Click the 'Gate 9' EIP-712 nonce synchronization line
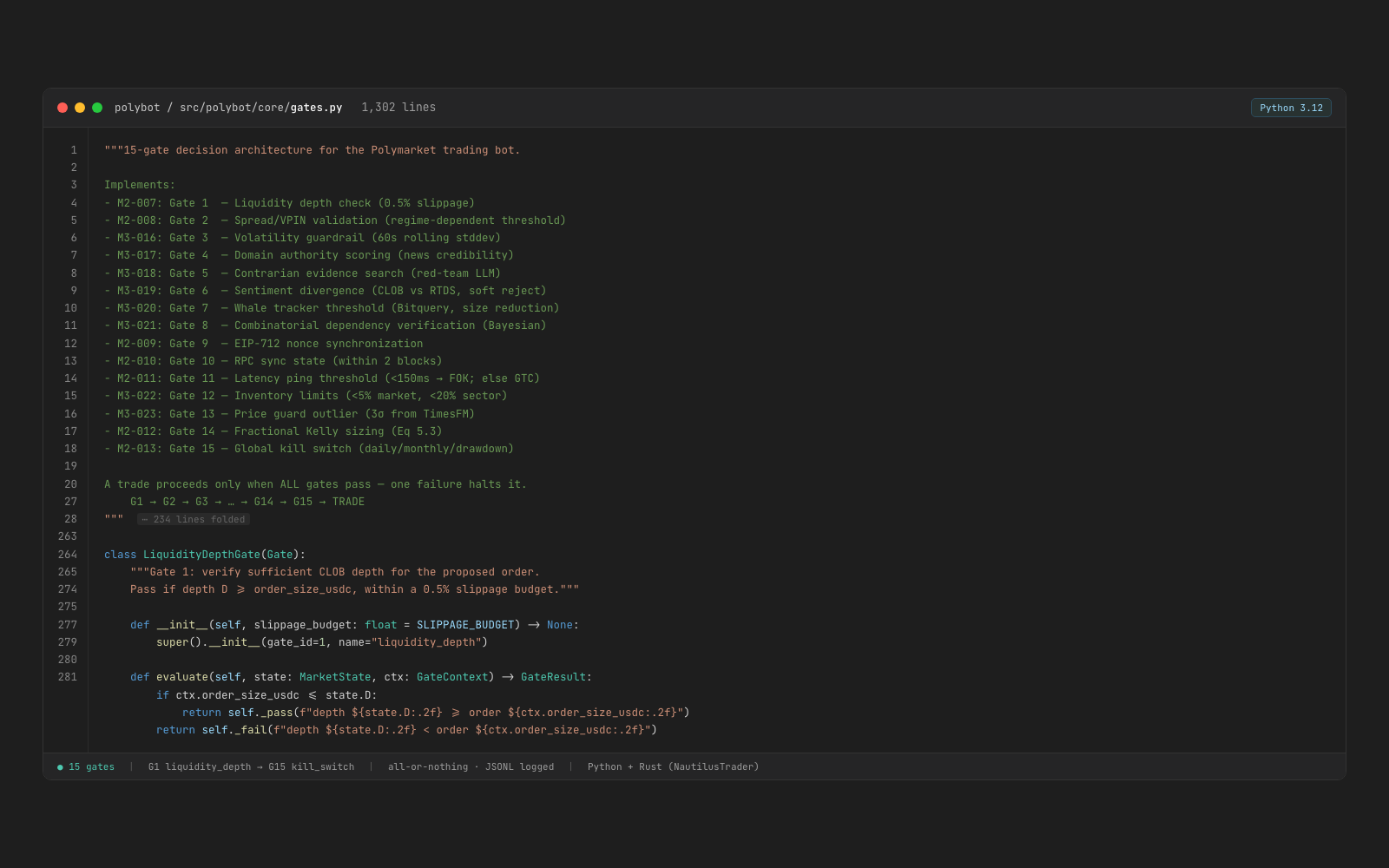Image resolution: width=1389 pixels, height=868 pixels. pyautogui.click(x=263, y=344)
